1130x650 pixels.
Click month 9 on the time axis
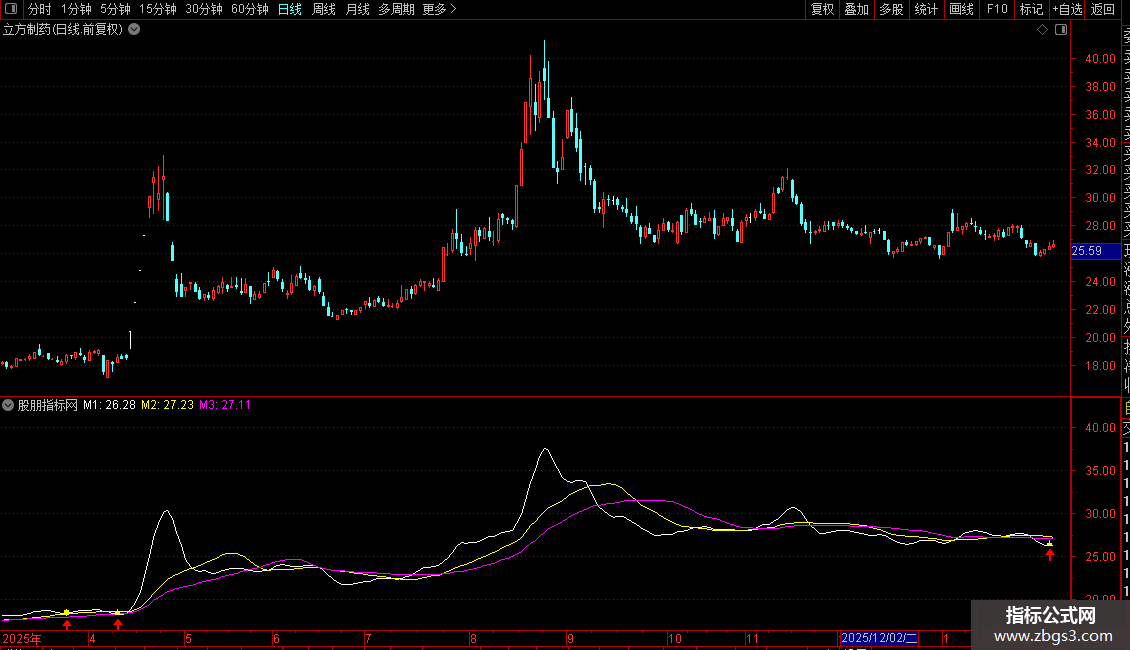pos(570,638)
